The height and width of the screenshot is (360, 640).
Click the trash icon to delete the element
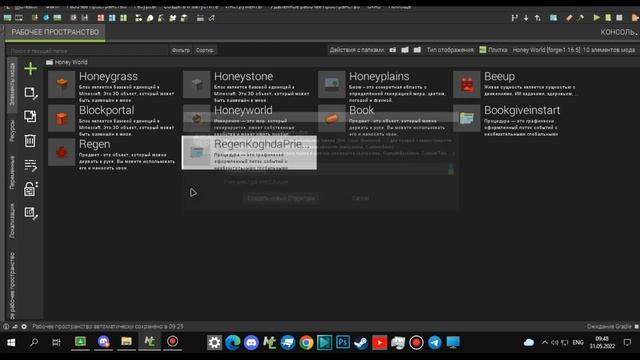[x=30, y=141]
